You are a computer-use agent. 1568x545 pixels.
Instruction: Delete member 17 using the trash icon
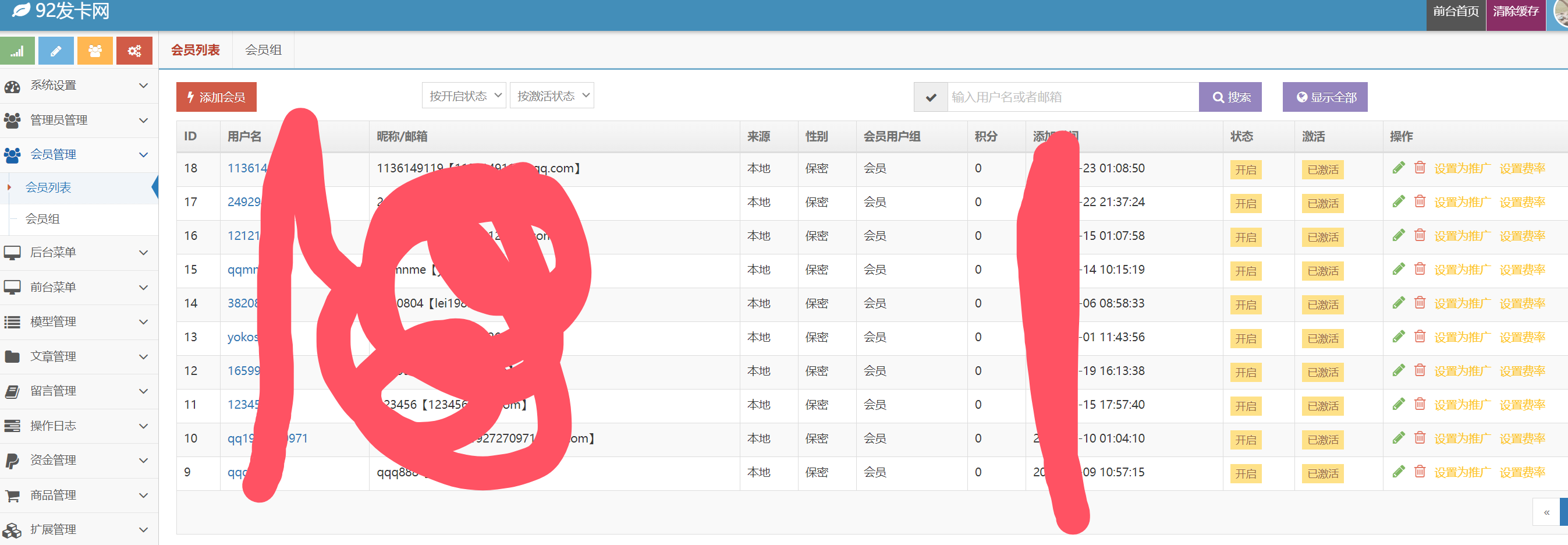coord(1420,201)
